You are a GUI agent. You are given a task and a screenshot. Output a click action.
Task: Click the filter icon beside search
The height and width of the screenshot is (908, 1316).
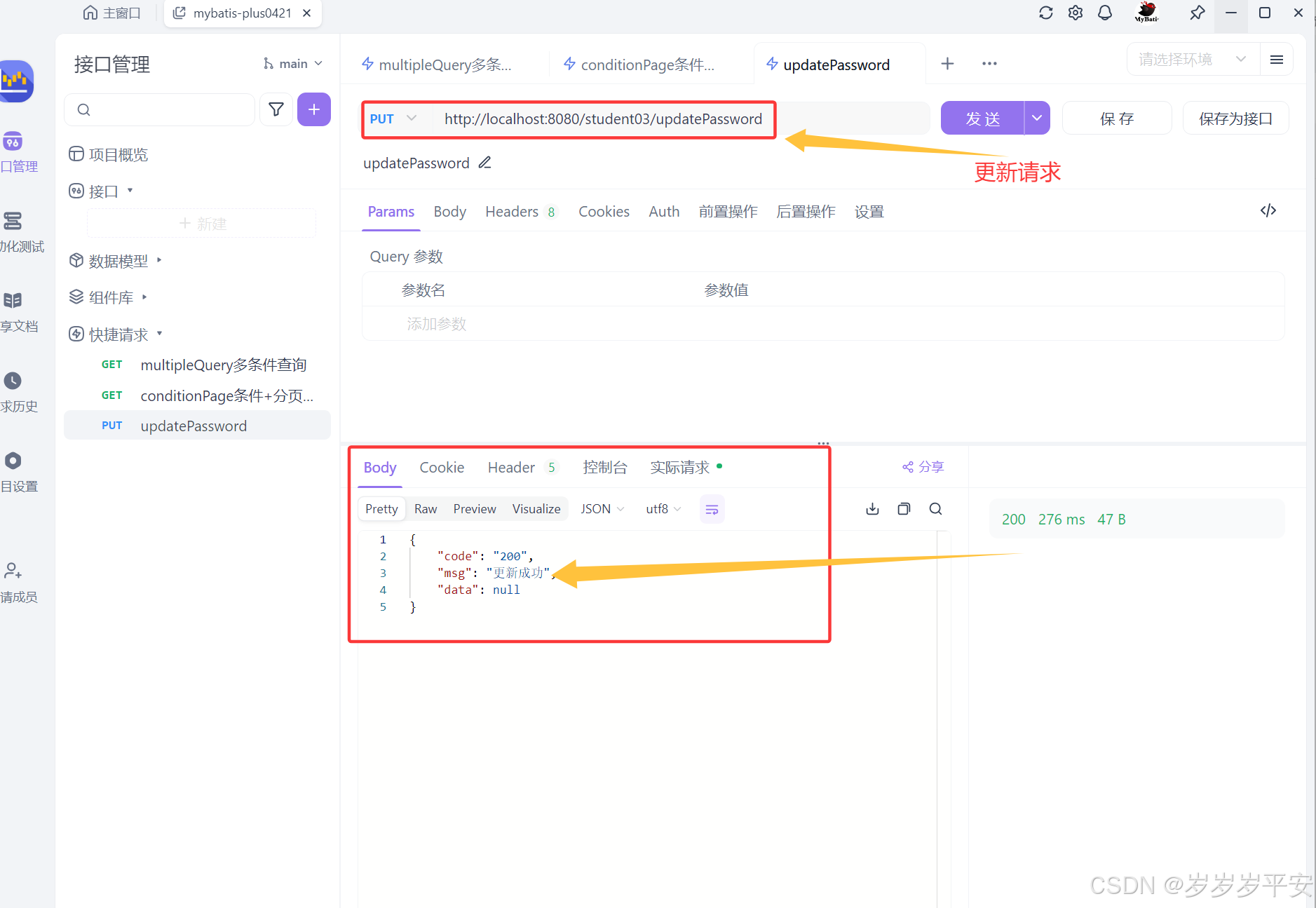276,109
